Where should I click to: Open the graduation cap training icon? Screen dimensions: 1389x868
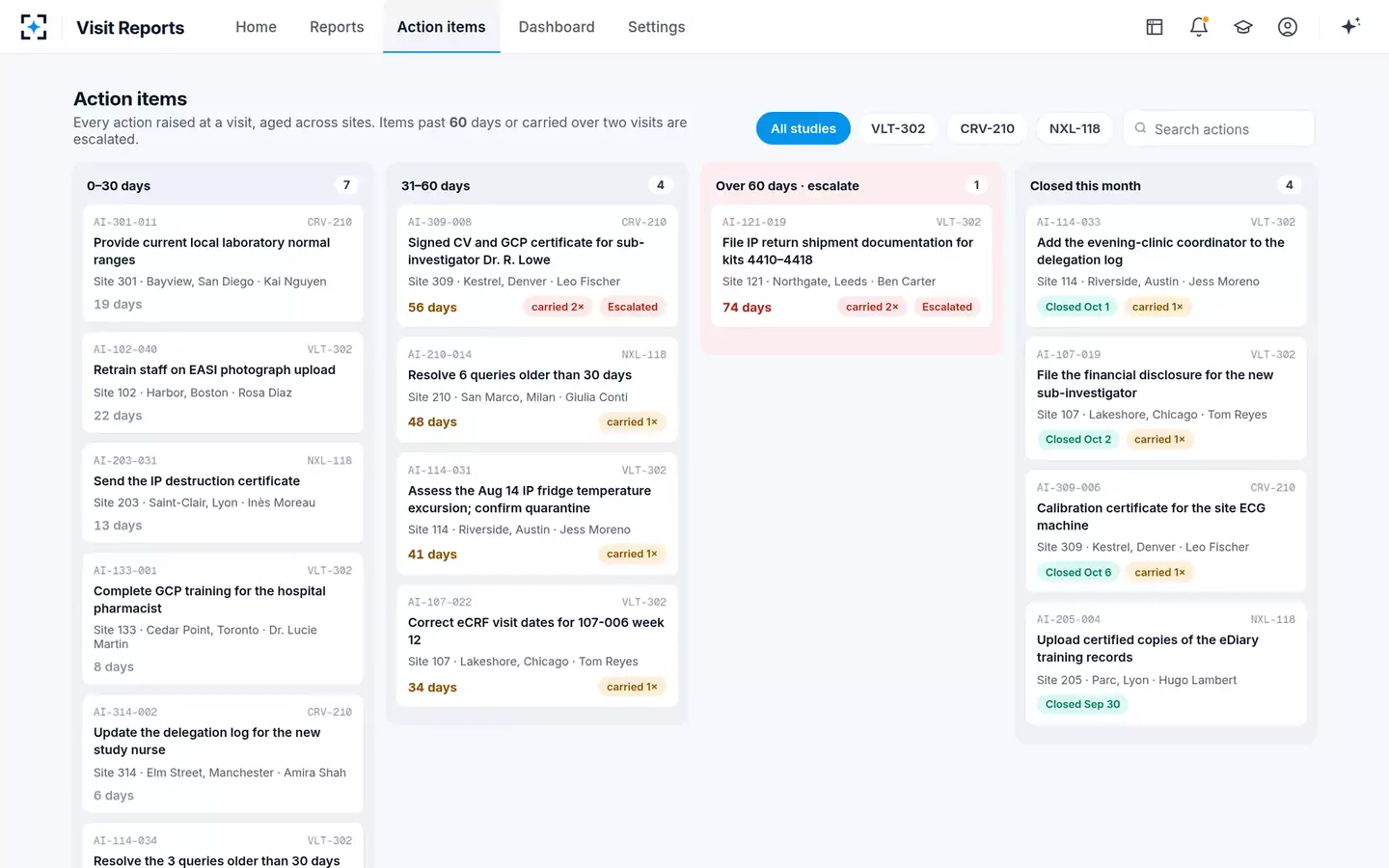pyautogui.click(x=1243, y=27)
